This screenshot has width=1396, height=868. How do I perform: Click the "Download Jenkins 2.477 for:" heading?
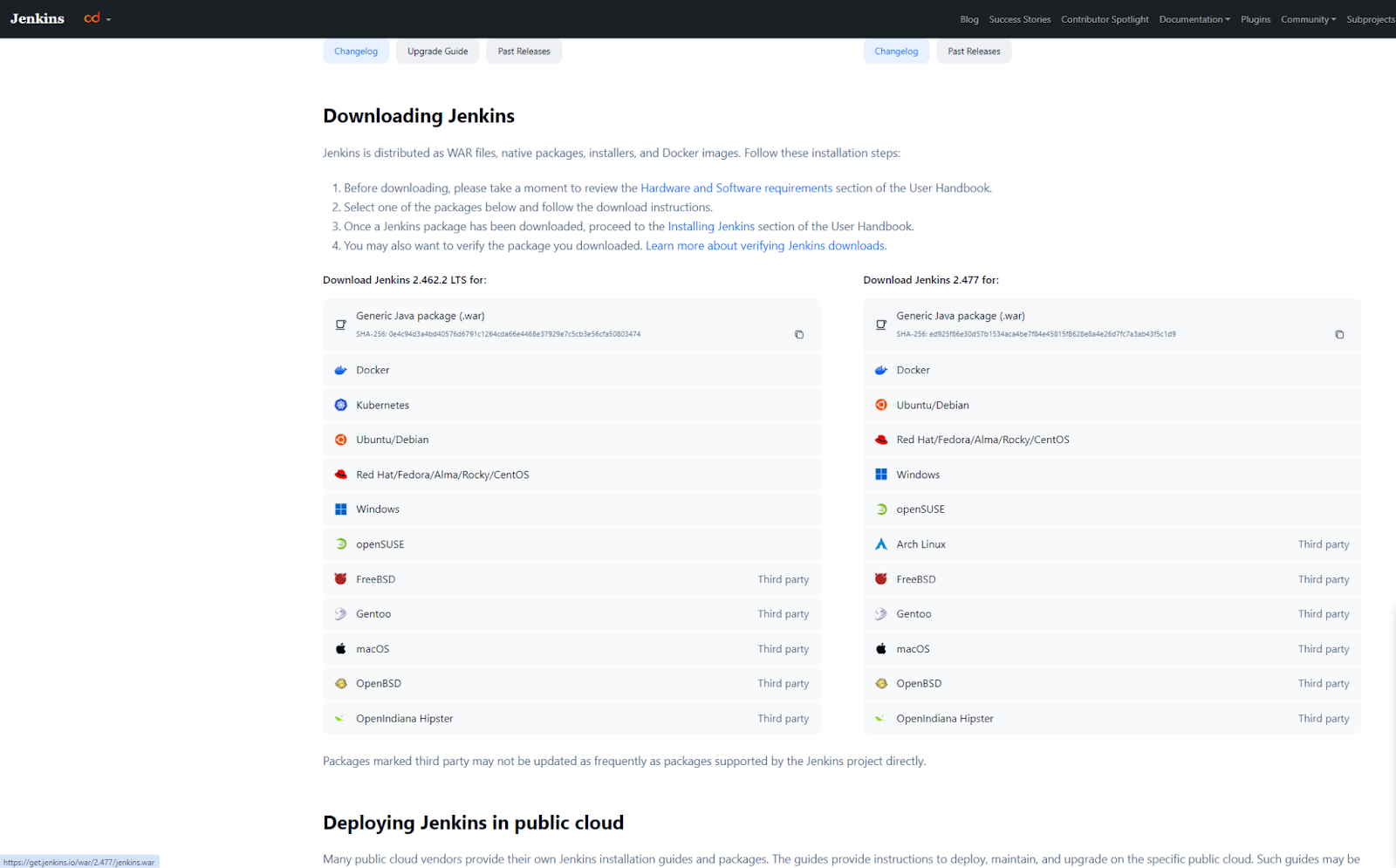tap(931, 280)
